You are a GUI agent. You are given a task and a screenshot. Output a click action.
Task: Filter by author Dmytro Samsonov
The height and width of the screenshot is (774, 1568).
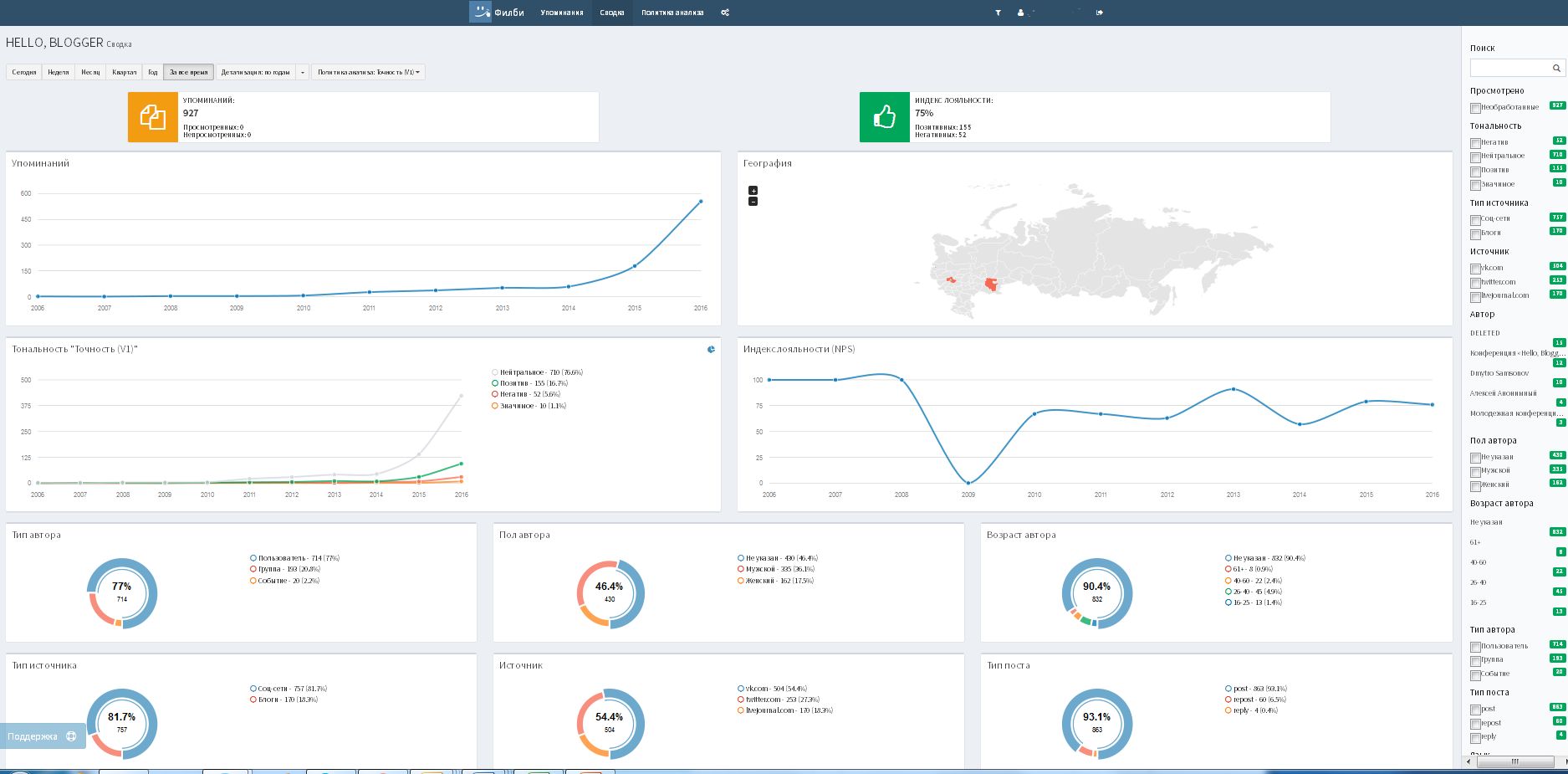pyautogui.click(x=1499, y=373)
